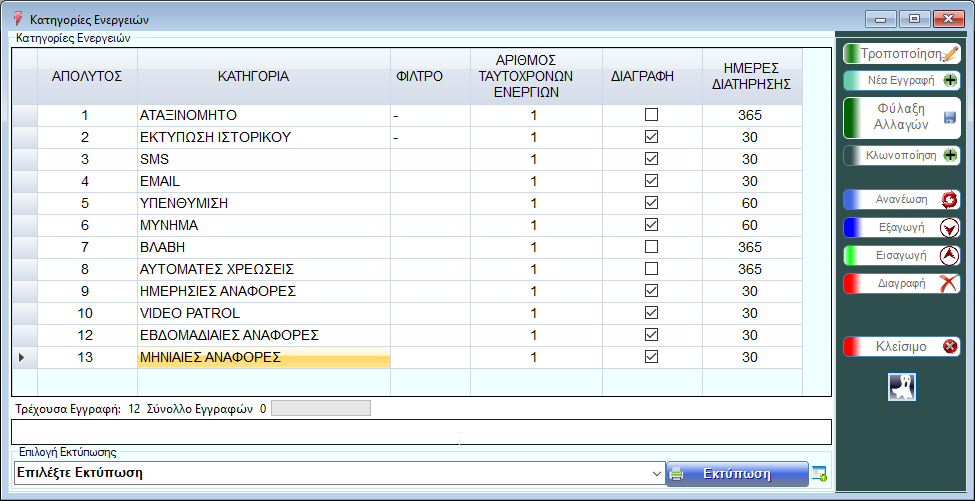
Task: Click the ΗΜΕΡΕΣ ΔΙΑΤΗΡΗΣΗΣ column header
Action: 750,75
